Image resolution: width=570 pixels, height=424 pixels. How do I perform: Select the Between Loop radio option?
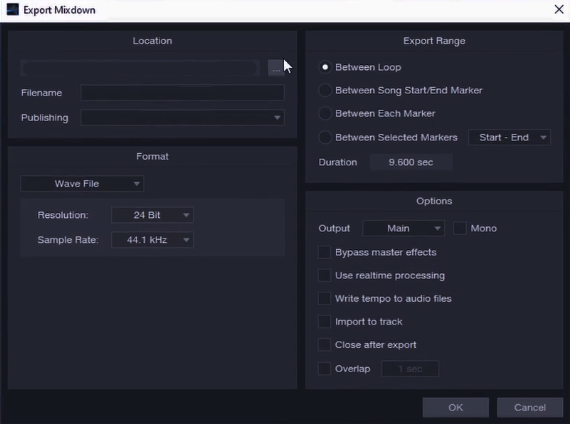325,67
